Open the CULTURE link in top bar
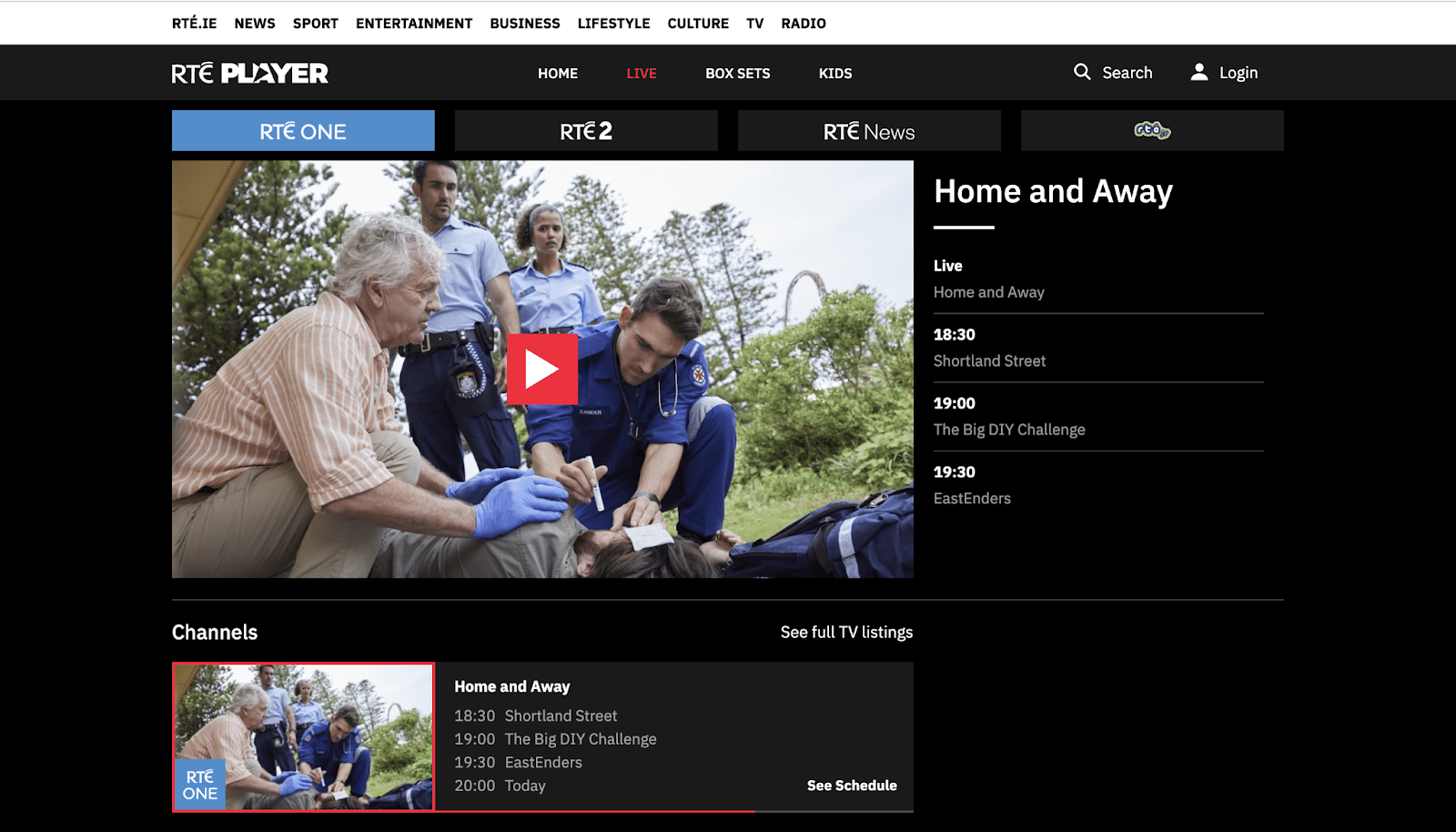The image size is (1456, 832). coord(698,24)
